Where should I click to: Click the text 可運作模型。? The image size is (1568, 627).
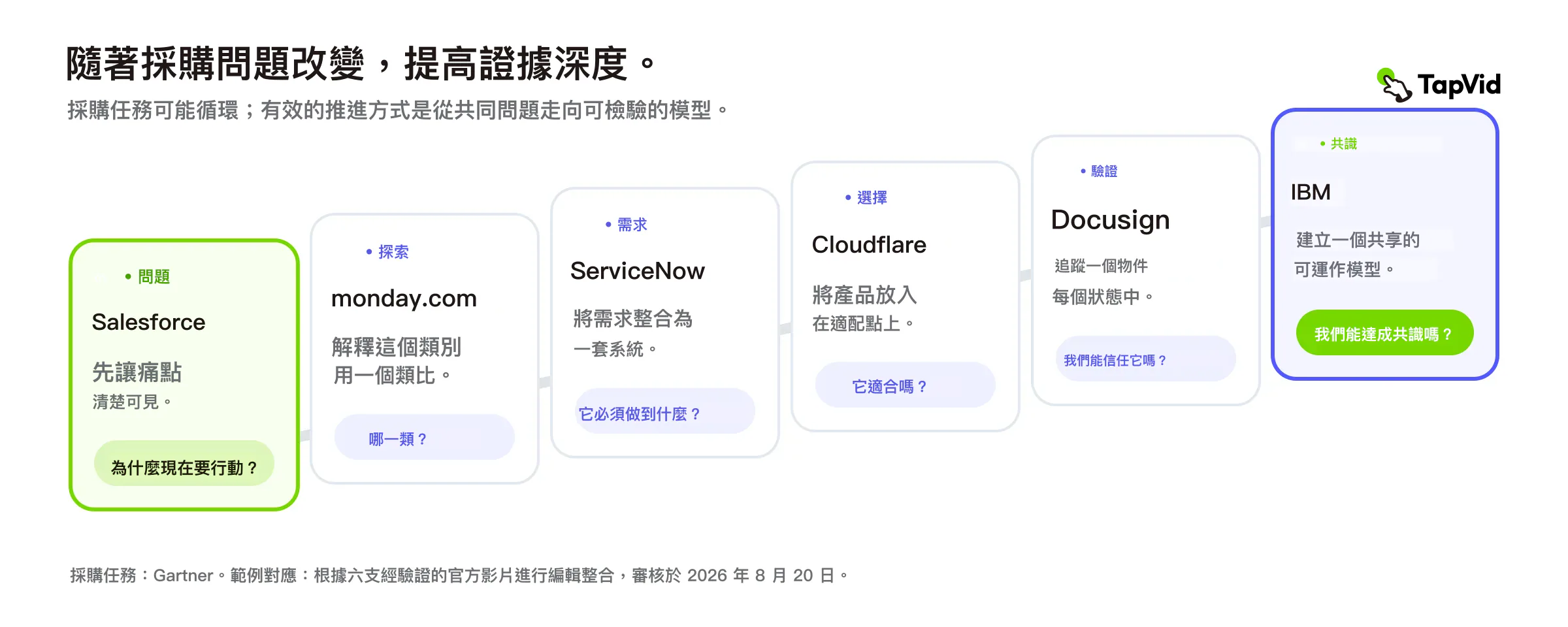click(1344, 269)
